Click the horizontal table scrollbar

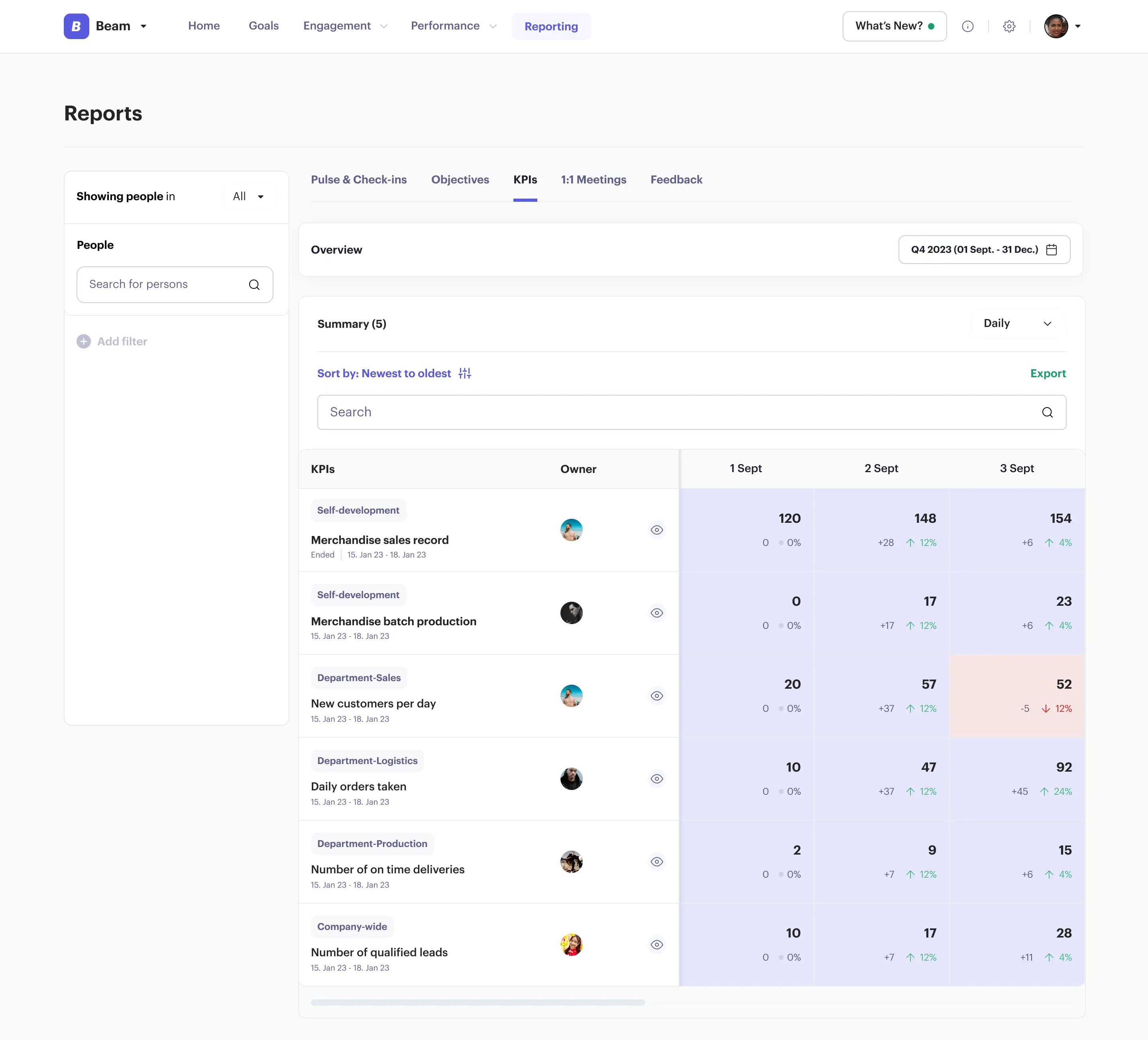click(478, 1003)
